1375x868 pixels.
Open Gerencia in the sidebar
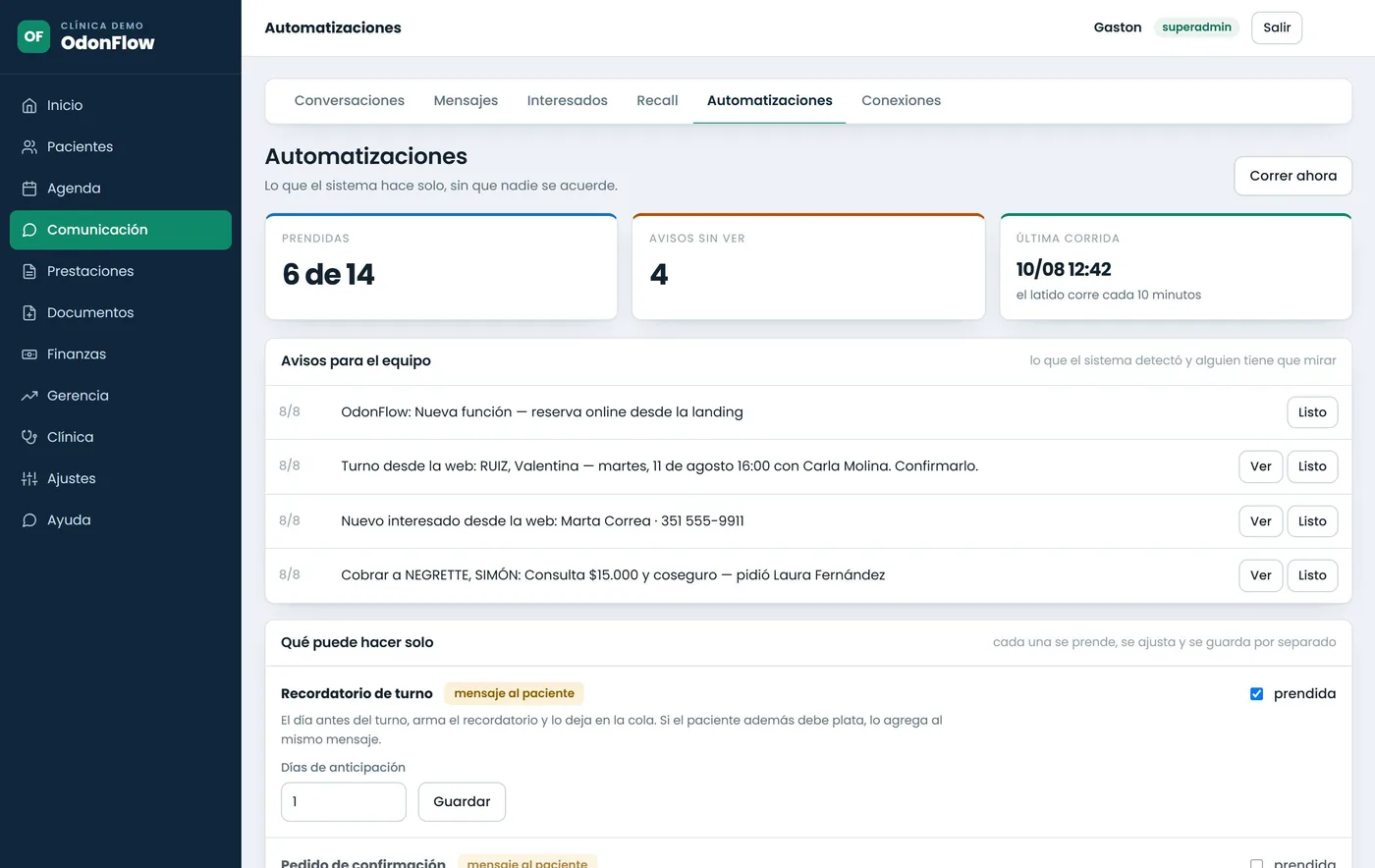[x=121, y=396]
